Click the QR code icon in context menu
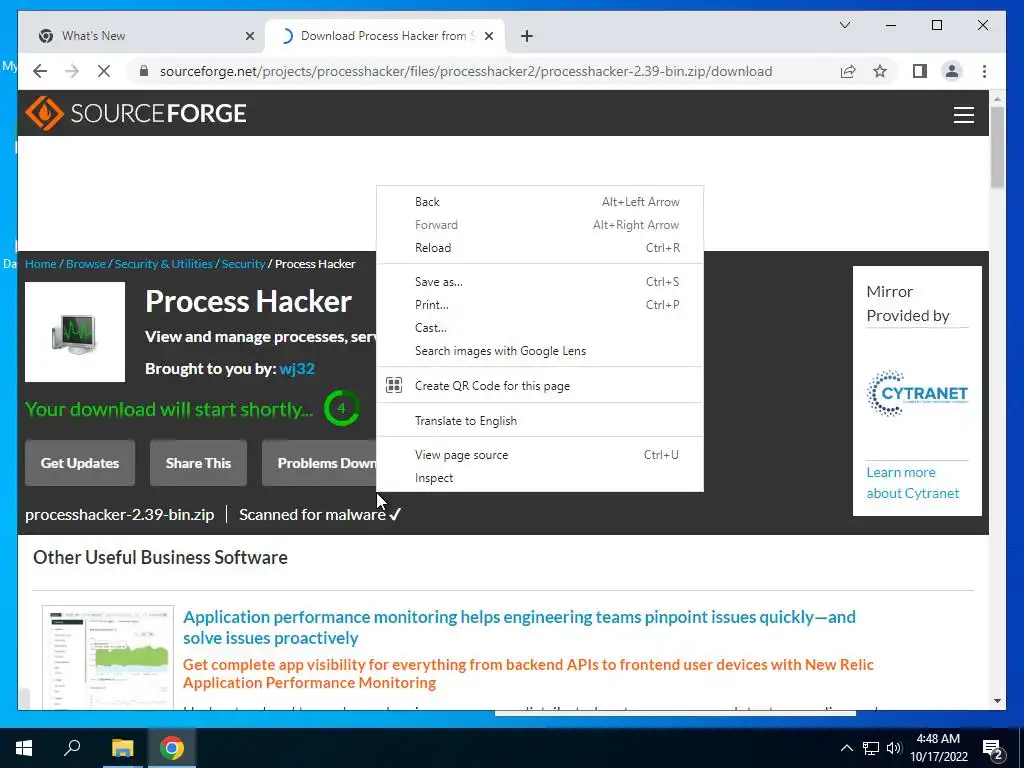This screenshot has width=1024, height=768. point(394,385)
